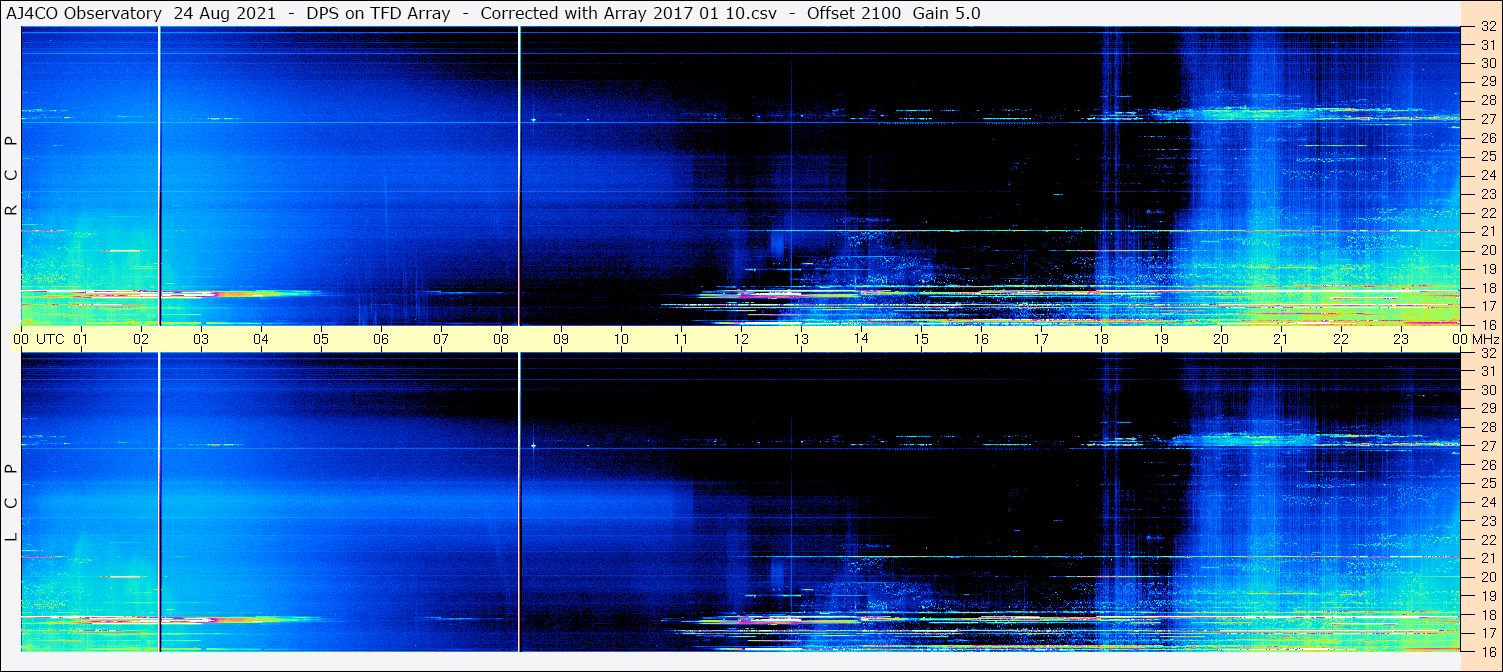Click hour '04' on the UTC time axis
Image resolution: width=1503 pixels, height=672 pixels.
(261, 339)
